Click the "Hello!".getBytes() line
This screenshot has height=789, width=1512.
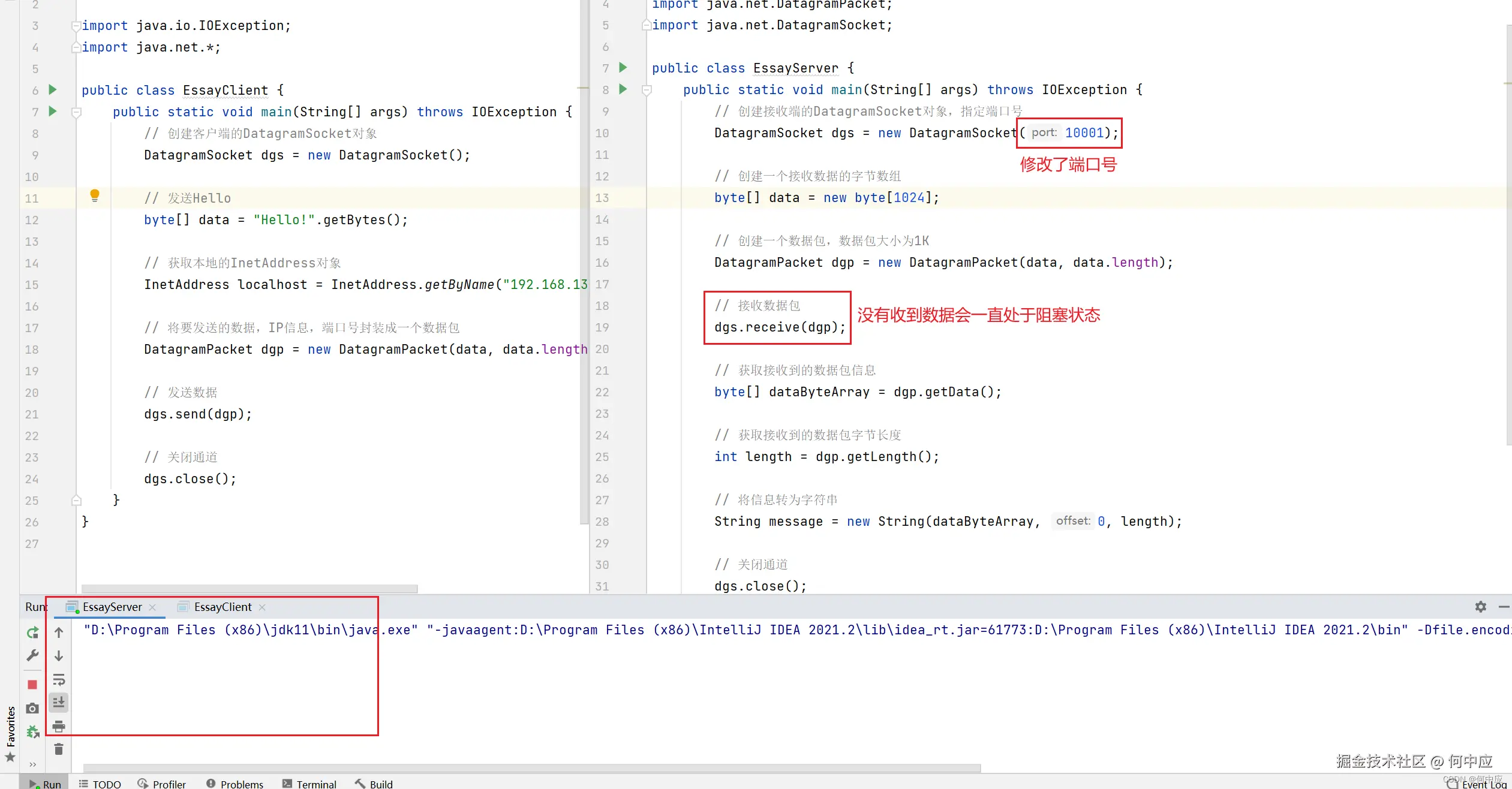click(x=276, y=220)
